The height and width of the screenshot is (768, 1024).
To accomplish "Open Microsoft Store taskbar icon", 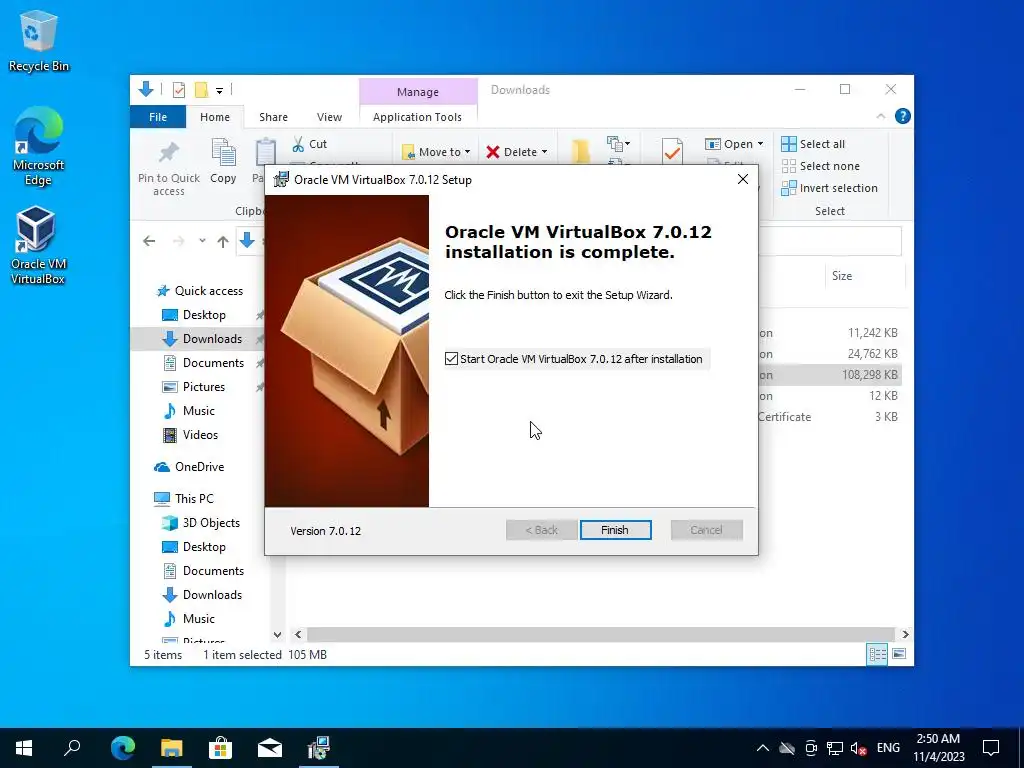I will [220, 748].
